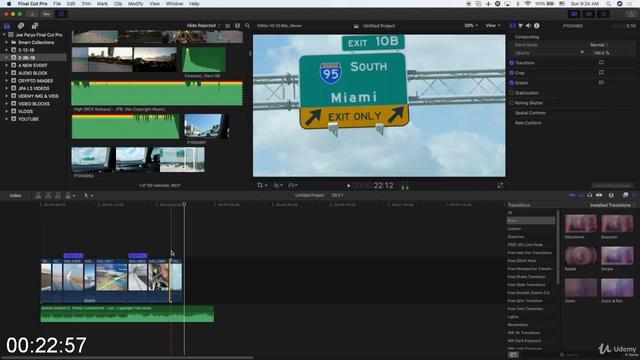Image resolution: width=640 pixels, height=360 pixels.
Task: Open the Info inspector icon
Action: (537, 26)
